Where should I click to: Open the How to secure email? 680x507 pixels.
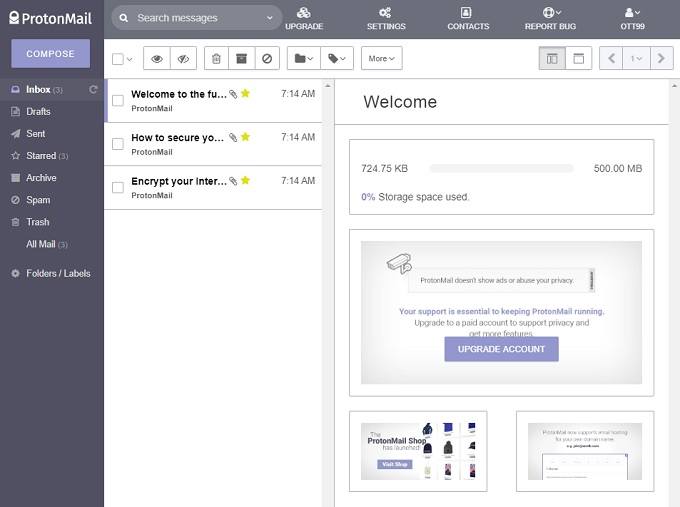tap(214, 144)
